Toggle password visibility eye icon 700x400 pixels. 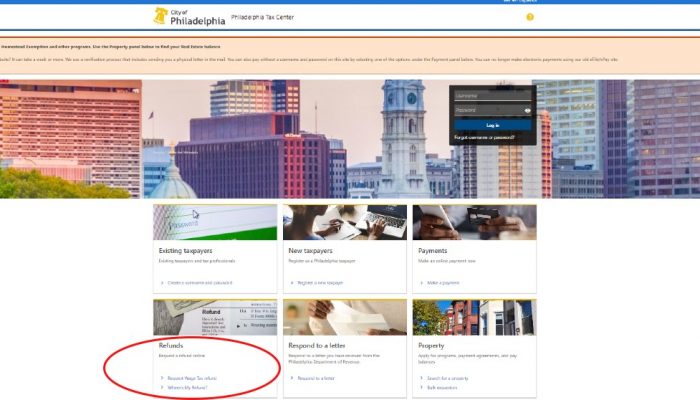528,110
